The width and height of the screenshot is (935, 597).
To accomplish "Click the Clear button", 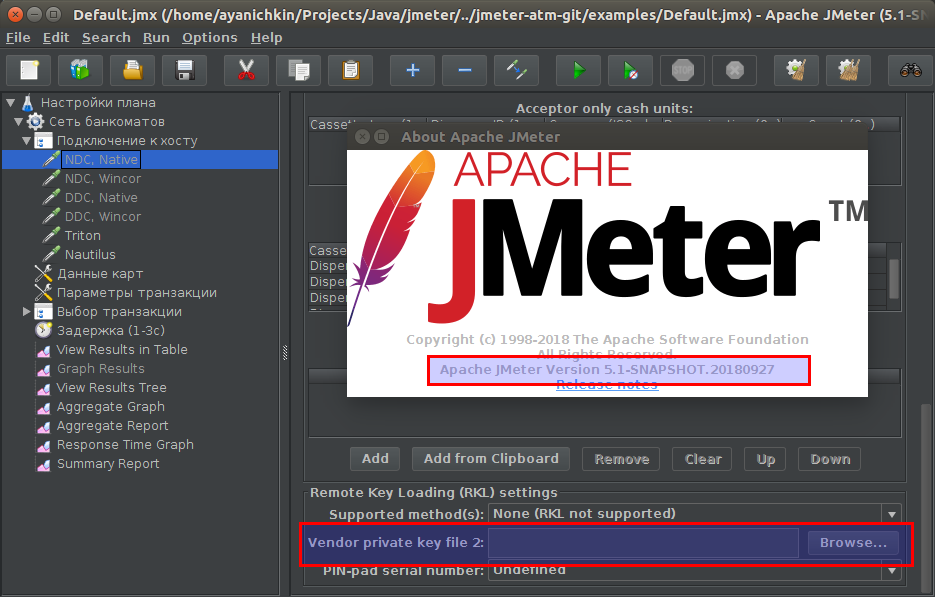I will 702,459.
